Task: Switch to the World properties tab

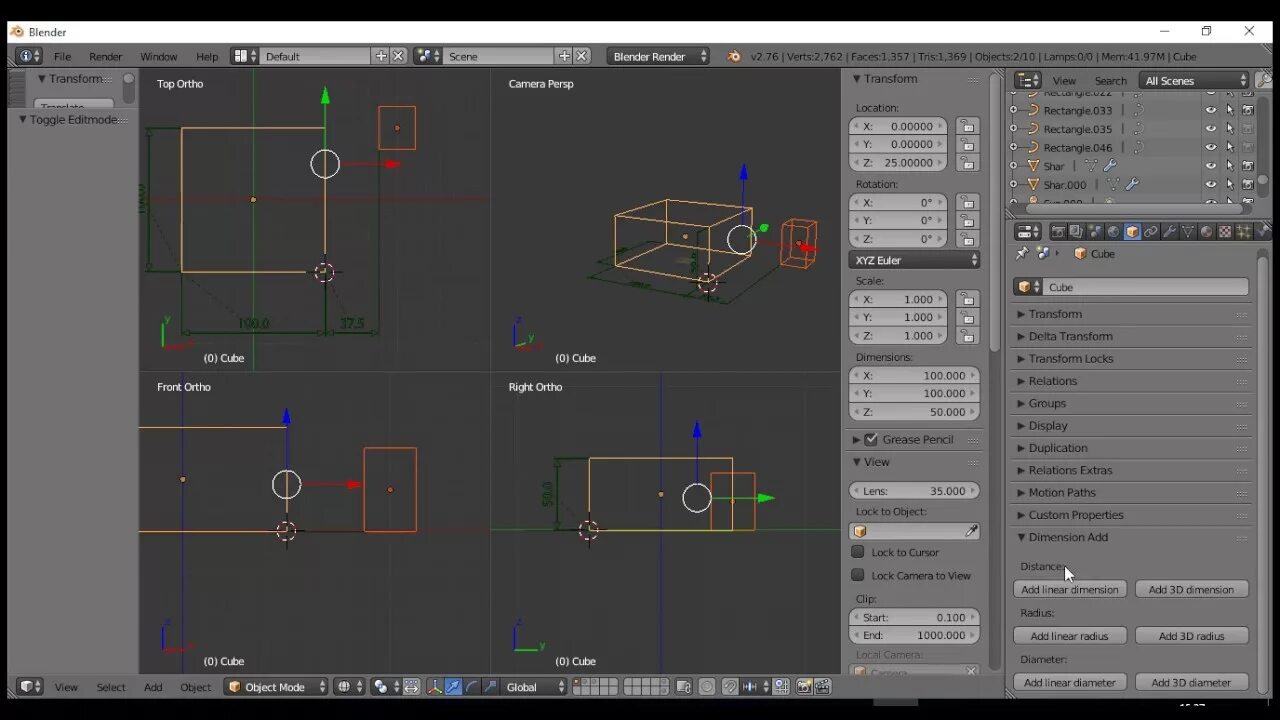Action: tap(1113, 231)
